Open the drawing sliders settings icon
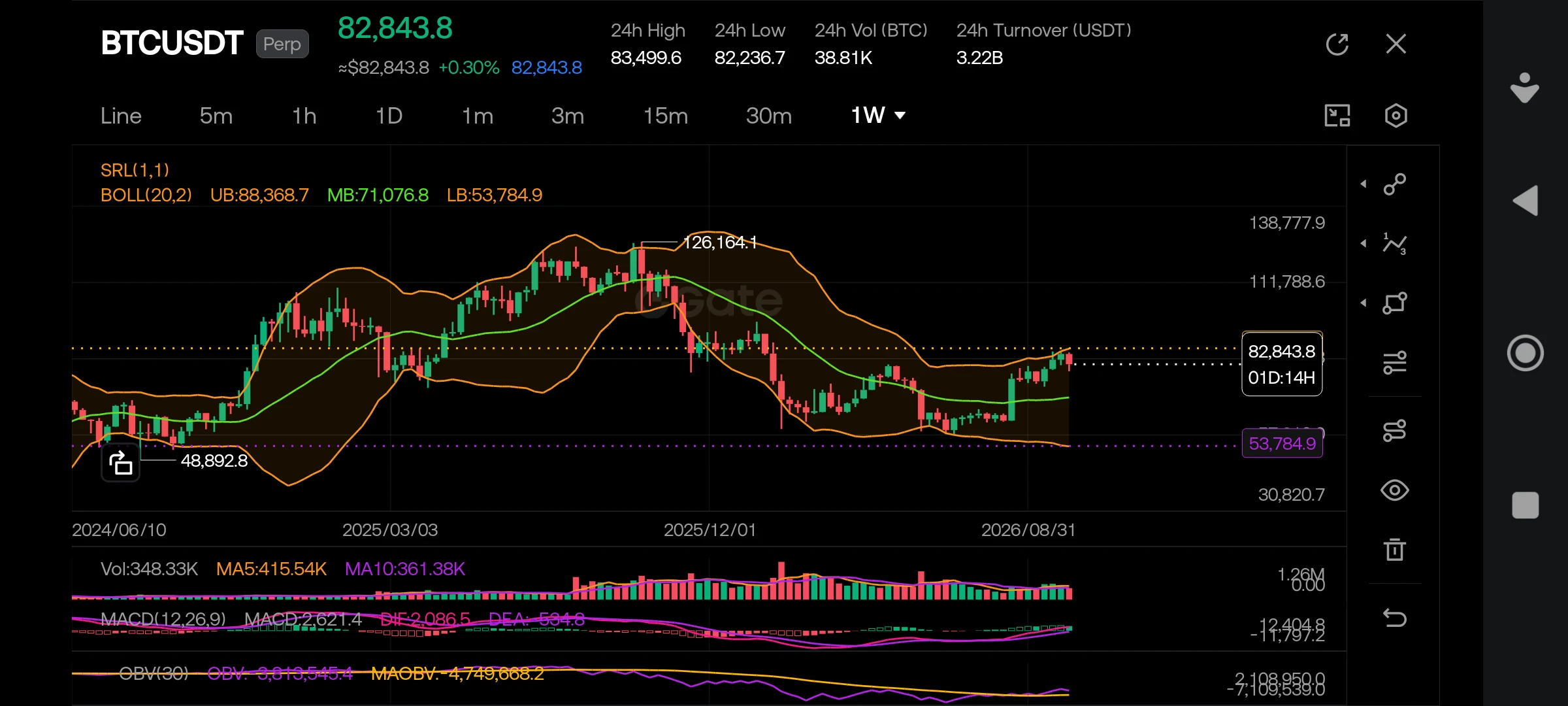Viewport: 1568px width, 706px height. tap(1395, 362)
